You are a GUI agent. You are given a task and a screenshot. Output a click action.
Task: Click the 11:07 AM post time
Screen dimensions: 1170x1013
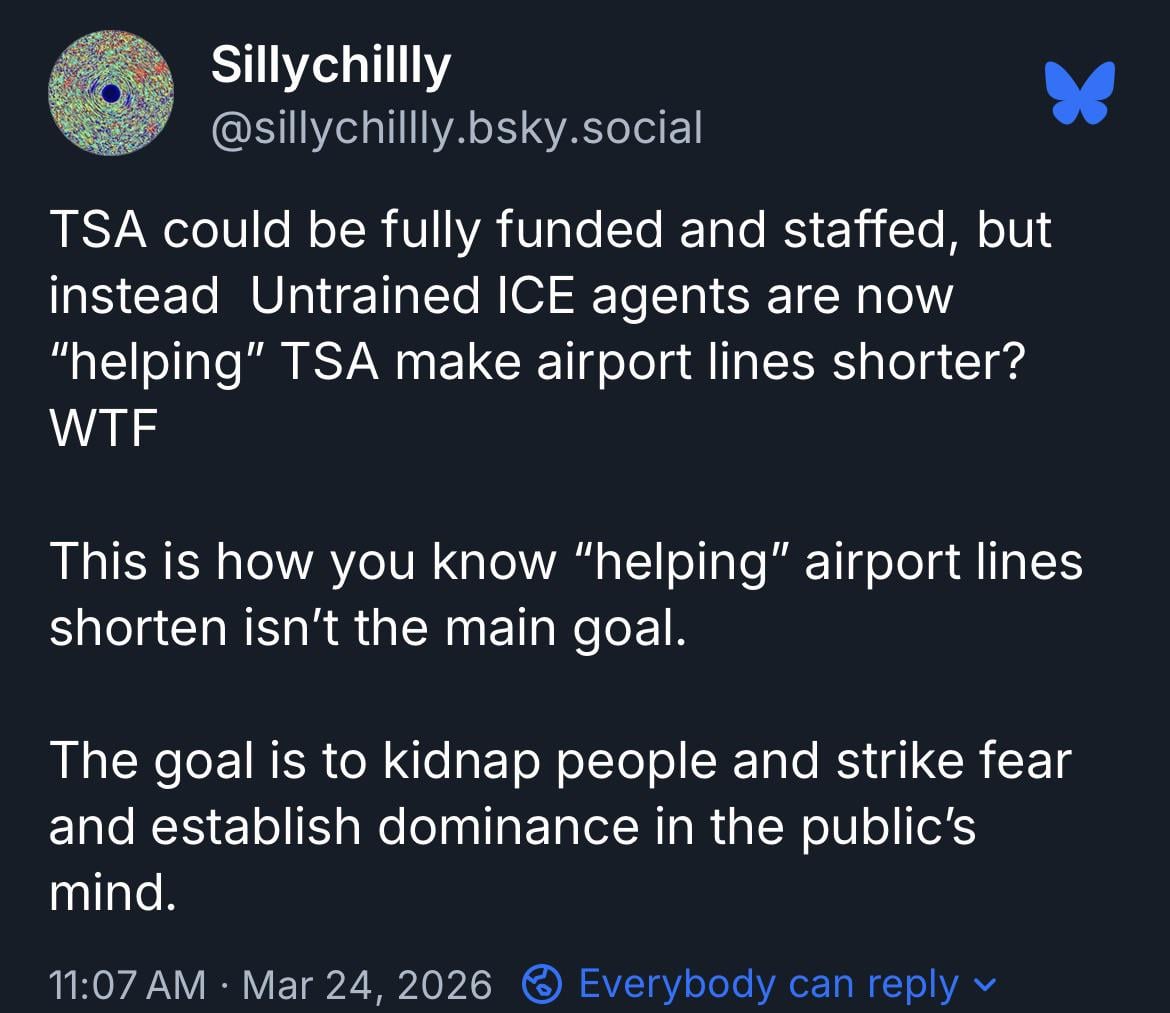pos(128,985)
